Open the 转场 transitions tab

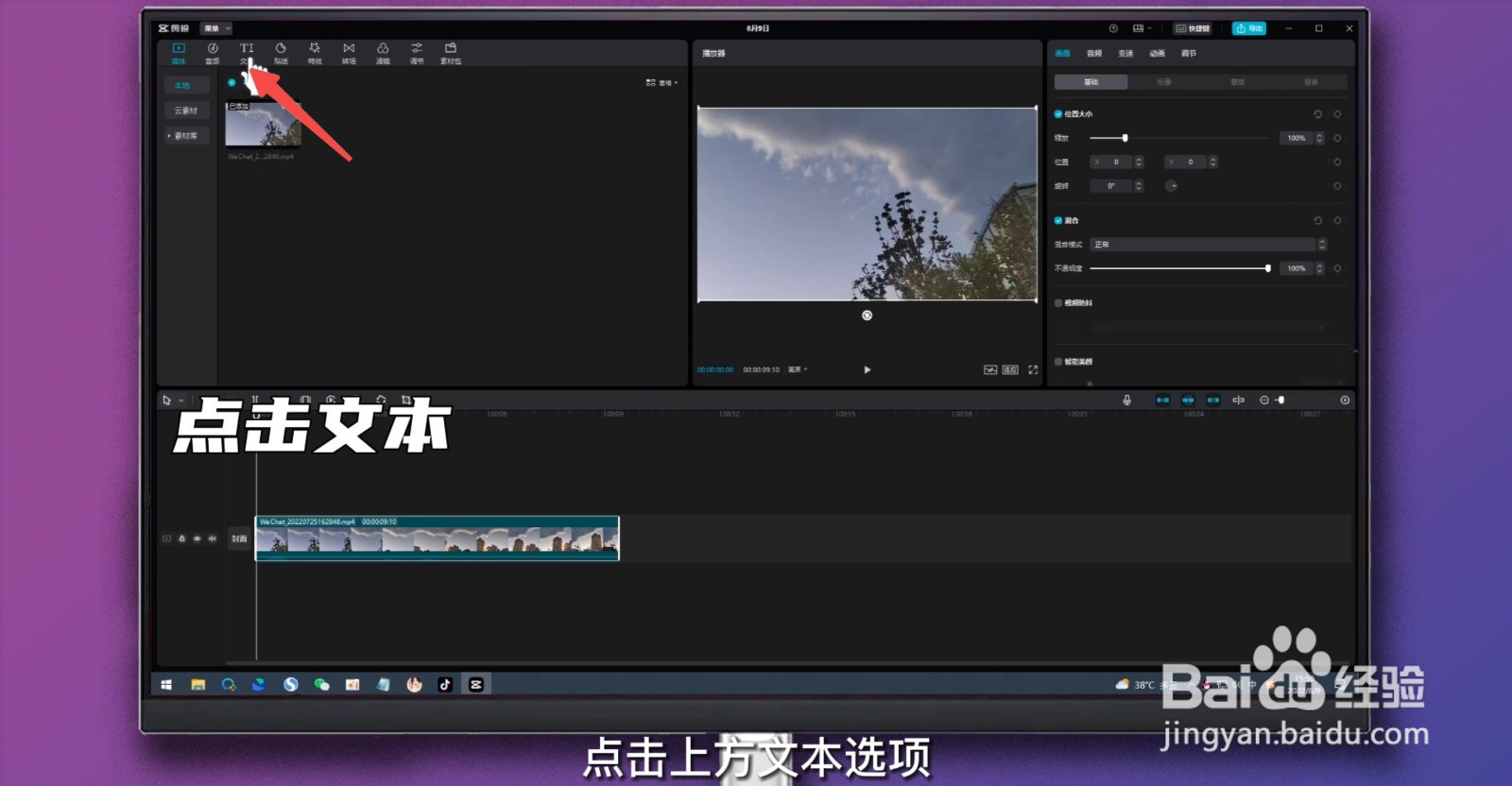(349, 53)
